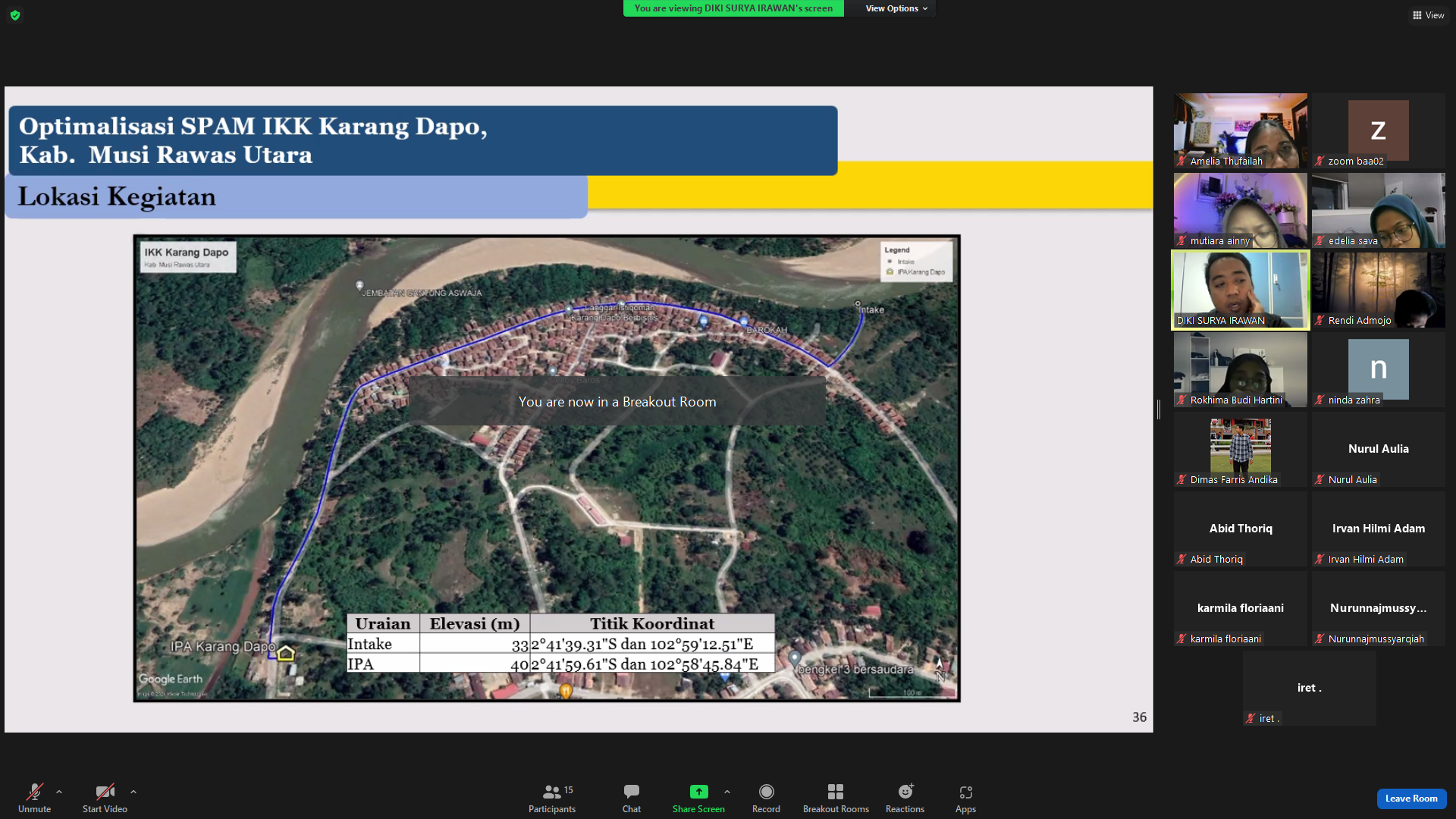Select Nurunnajmussyarqiah's participant tile
The height and width of the screenshot is (819, 1456).
pyautogui.click(x=1379, y=608)
